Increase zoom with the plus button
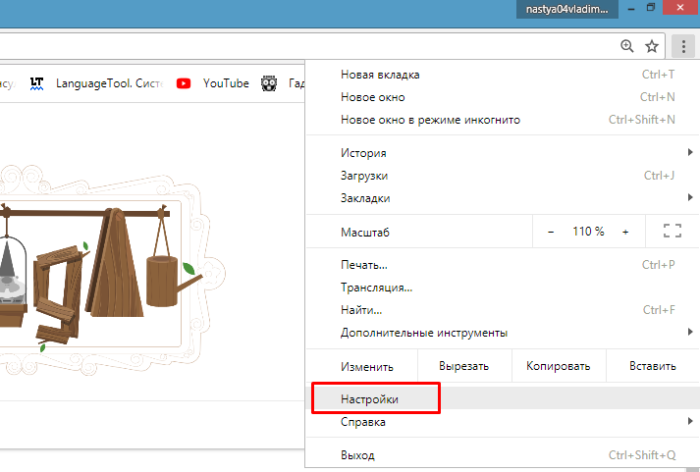Screen dimensions: 700x472 [x=625, y=231]
